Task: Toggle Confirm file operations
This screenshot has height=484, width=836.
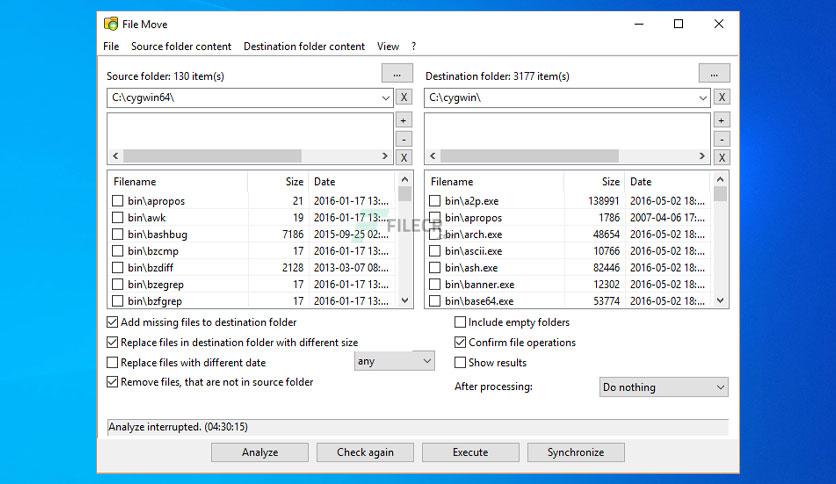Action: tap(460, 342)
